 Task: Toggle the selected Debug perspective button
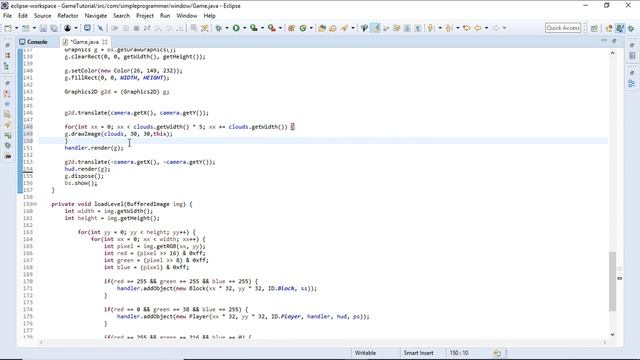coord(620,28)
